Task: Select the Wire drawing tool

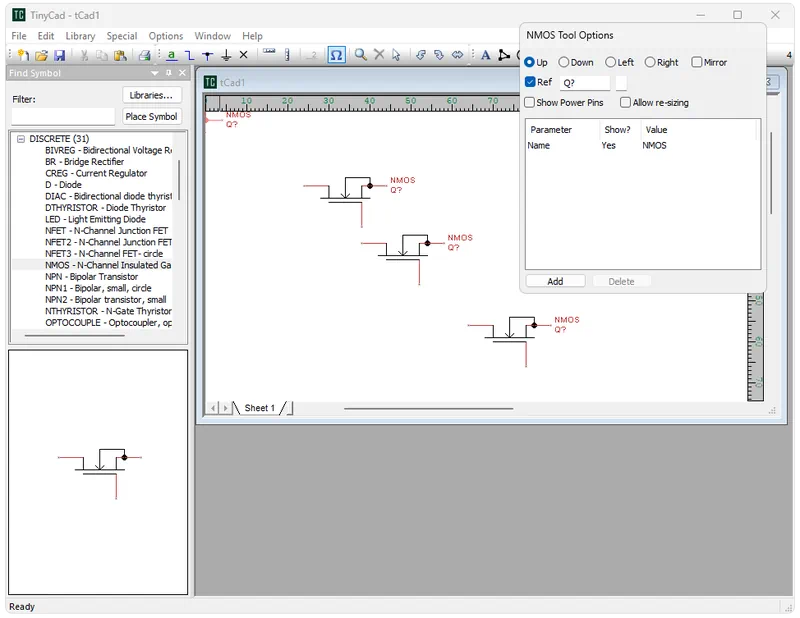Action: (x=189, y=55)
